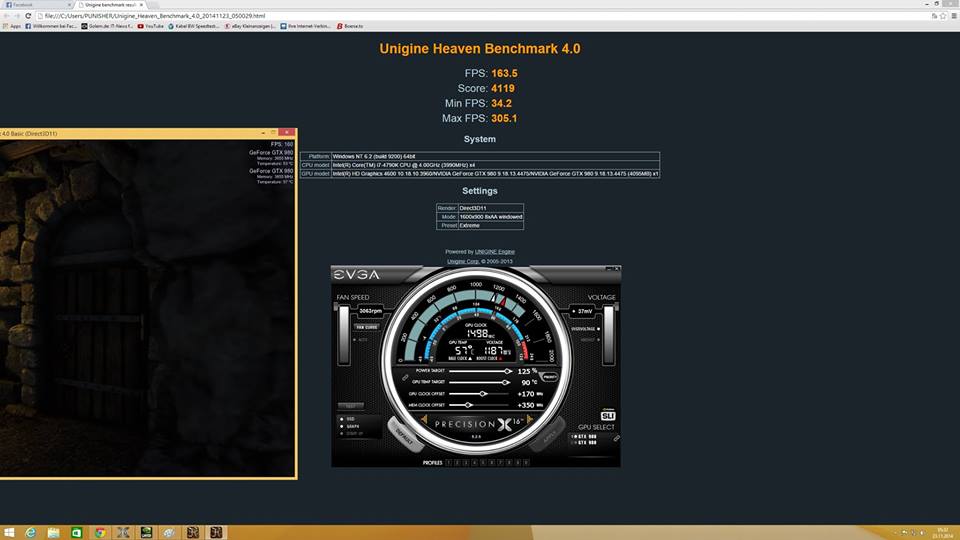This screenshot has height=540, width=960.
Task: Open the Fan Curve settings button
Action: point(367,327)
